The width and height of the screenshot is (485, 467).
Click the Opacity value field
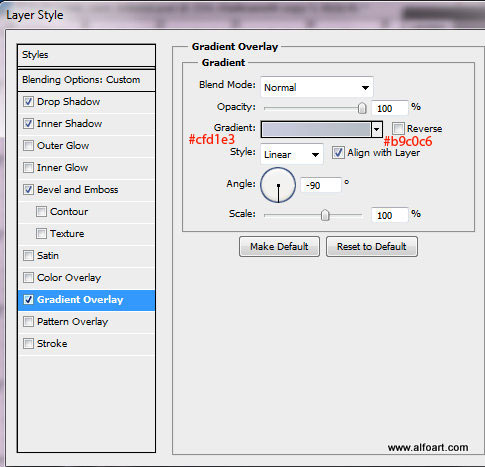click(x=390, y=108)
